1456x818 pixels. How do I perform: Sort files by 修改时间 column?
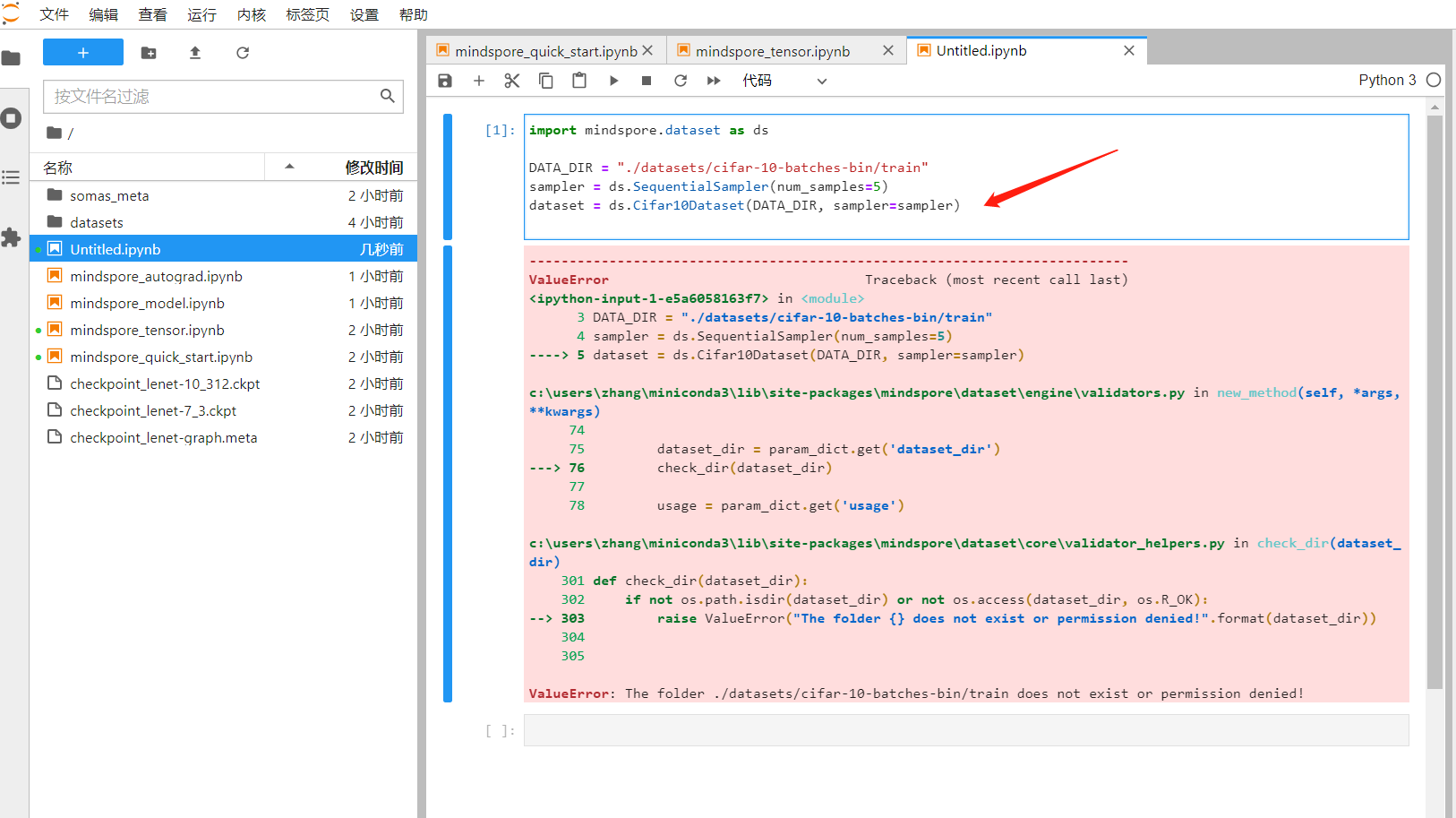[374, 168]
